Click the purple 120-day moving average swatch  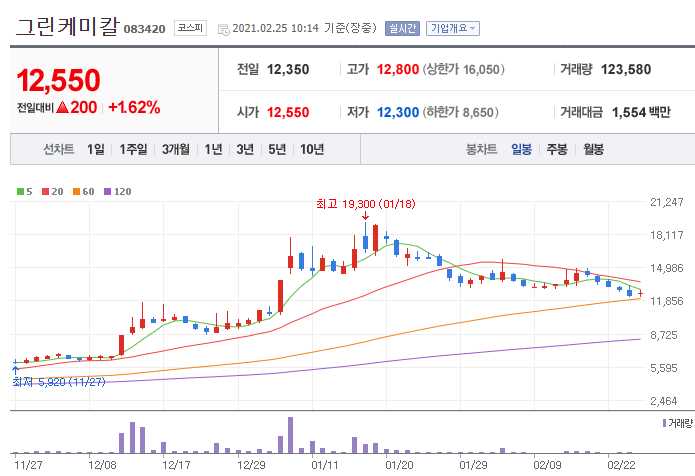coord(107,191)
